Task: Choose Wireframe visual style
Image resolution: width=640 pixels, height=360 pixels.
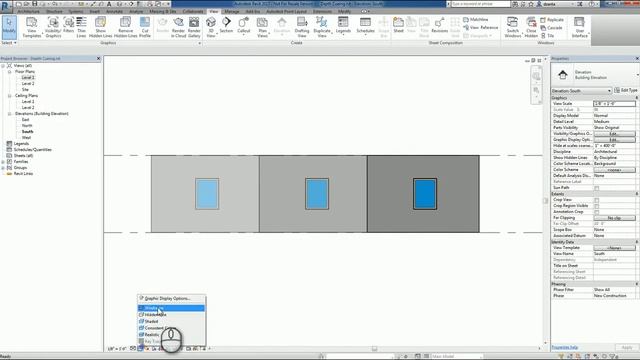Action: [x=171, y=308]
